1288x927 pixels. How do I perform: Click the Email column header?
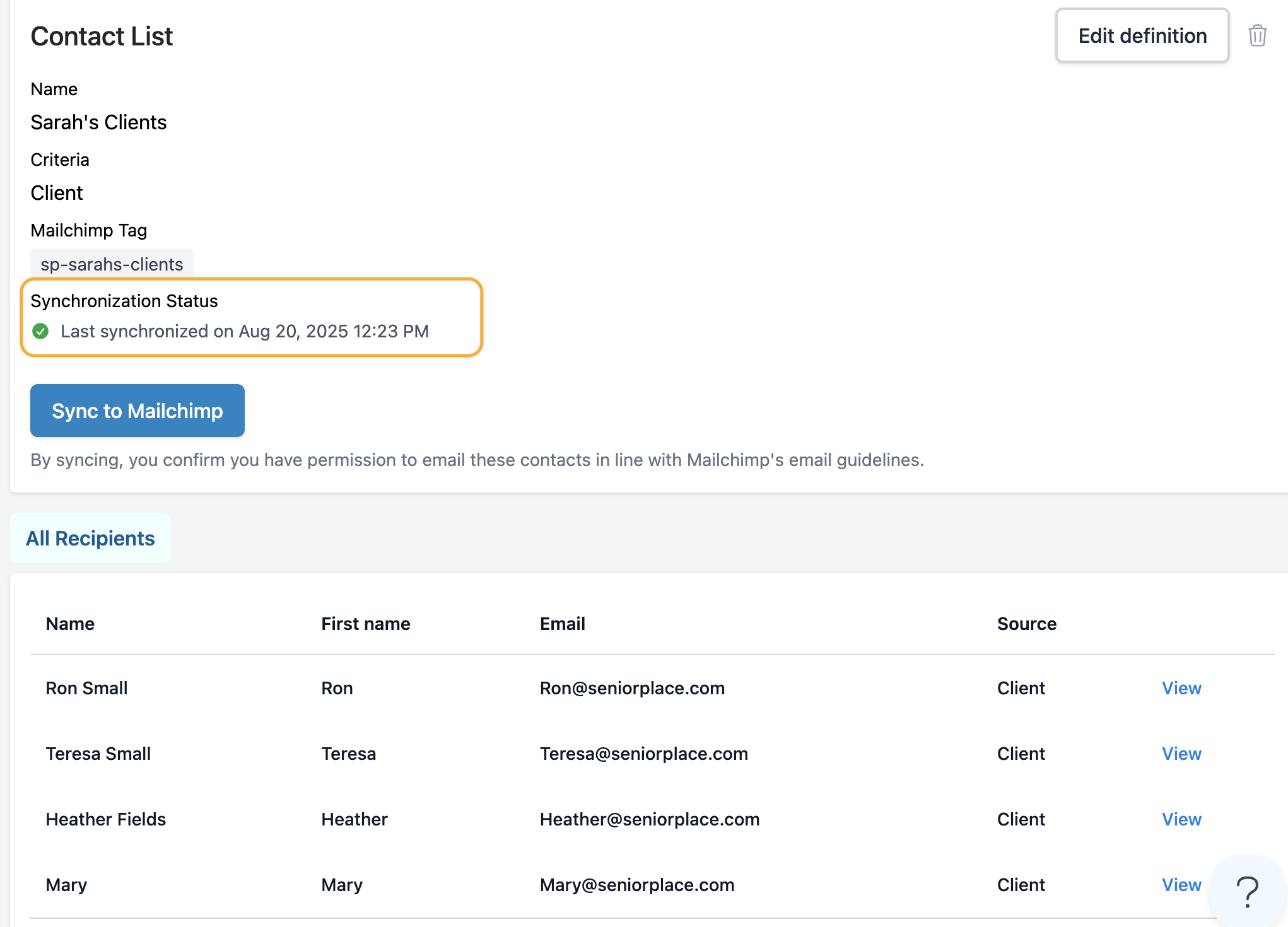(x=563, y=624)
